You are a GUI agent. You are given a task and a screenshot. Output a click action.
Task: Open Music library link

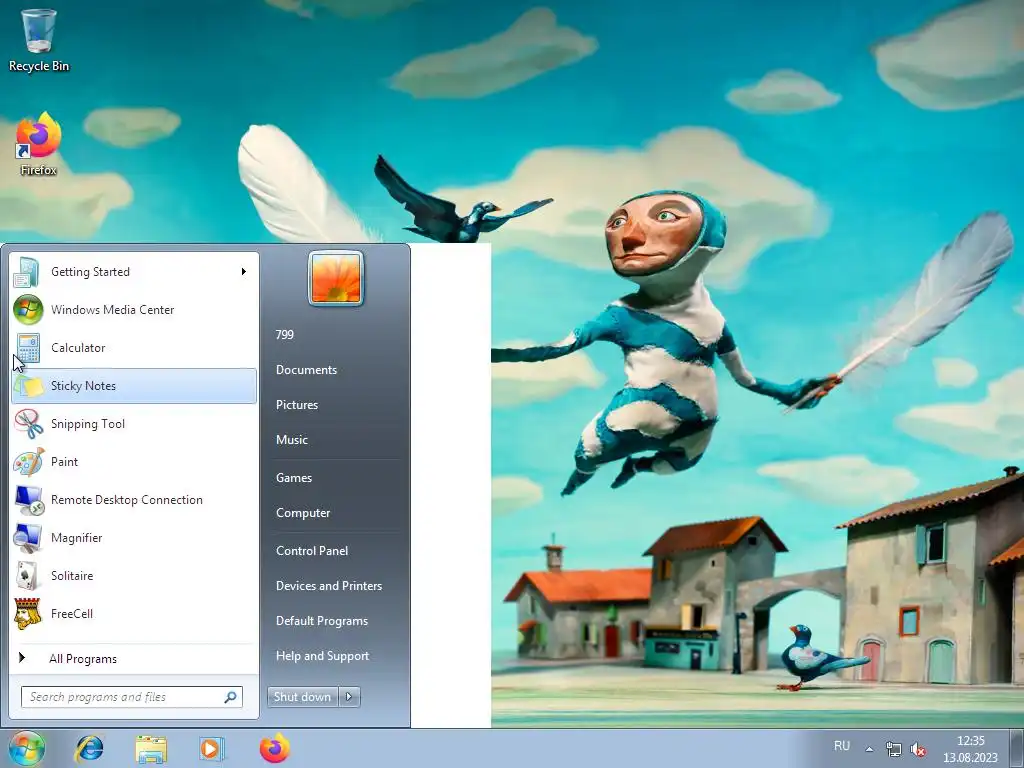(291, 440)
